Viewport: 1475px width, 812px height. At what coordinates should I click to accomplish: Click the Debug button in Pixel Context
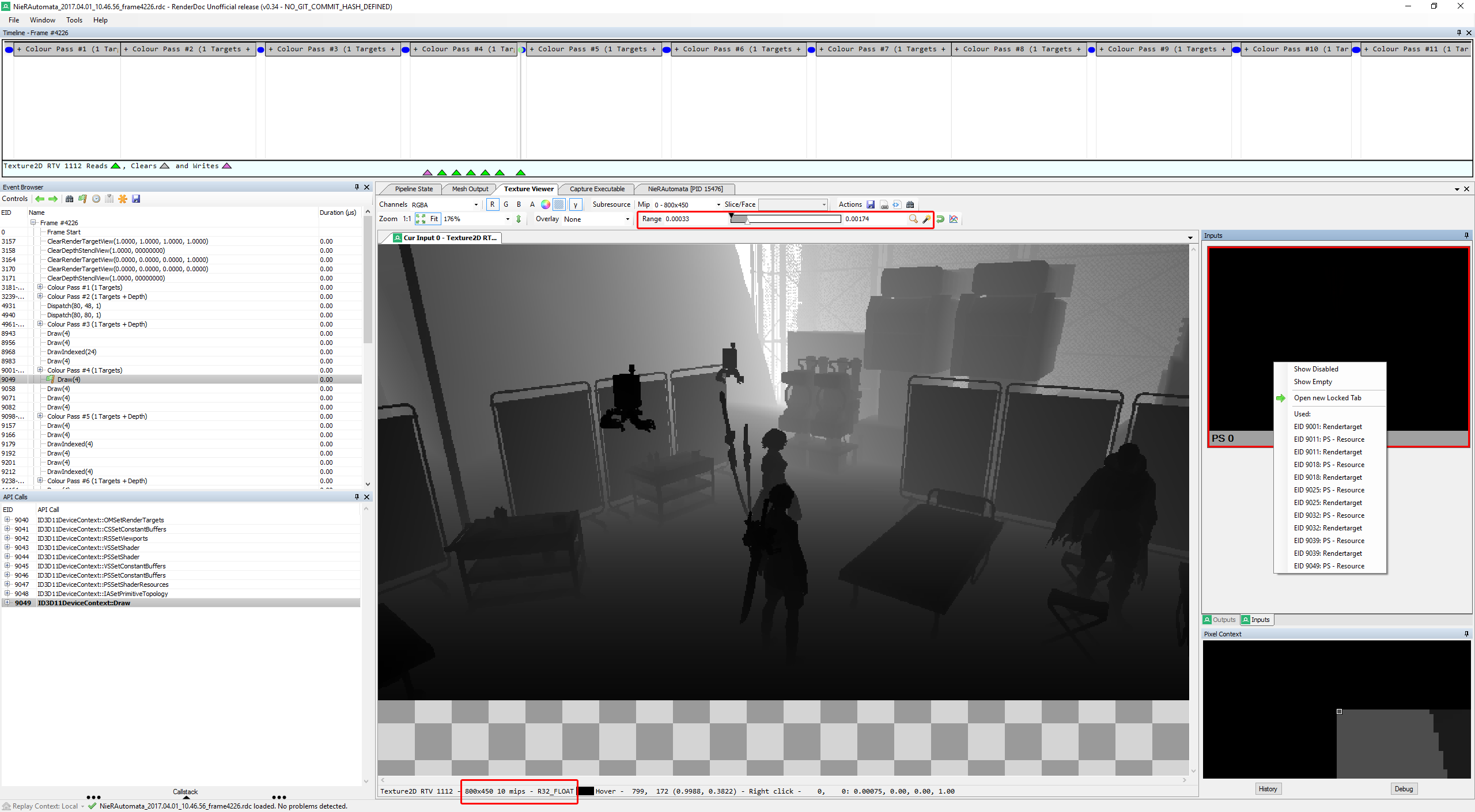[1403, 789]
